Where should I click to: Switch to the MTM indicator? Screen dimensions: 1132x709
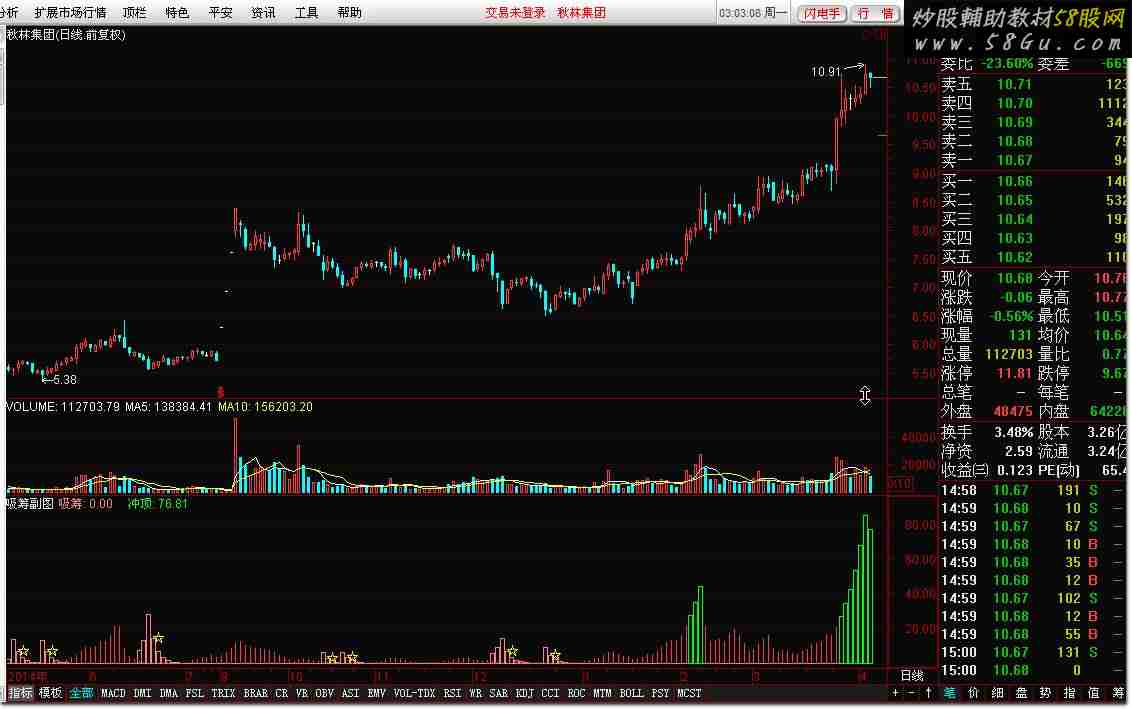click(x=602, y=693)
